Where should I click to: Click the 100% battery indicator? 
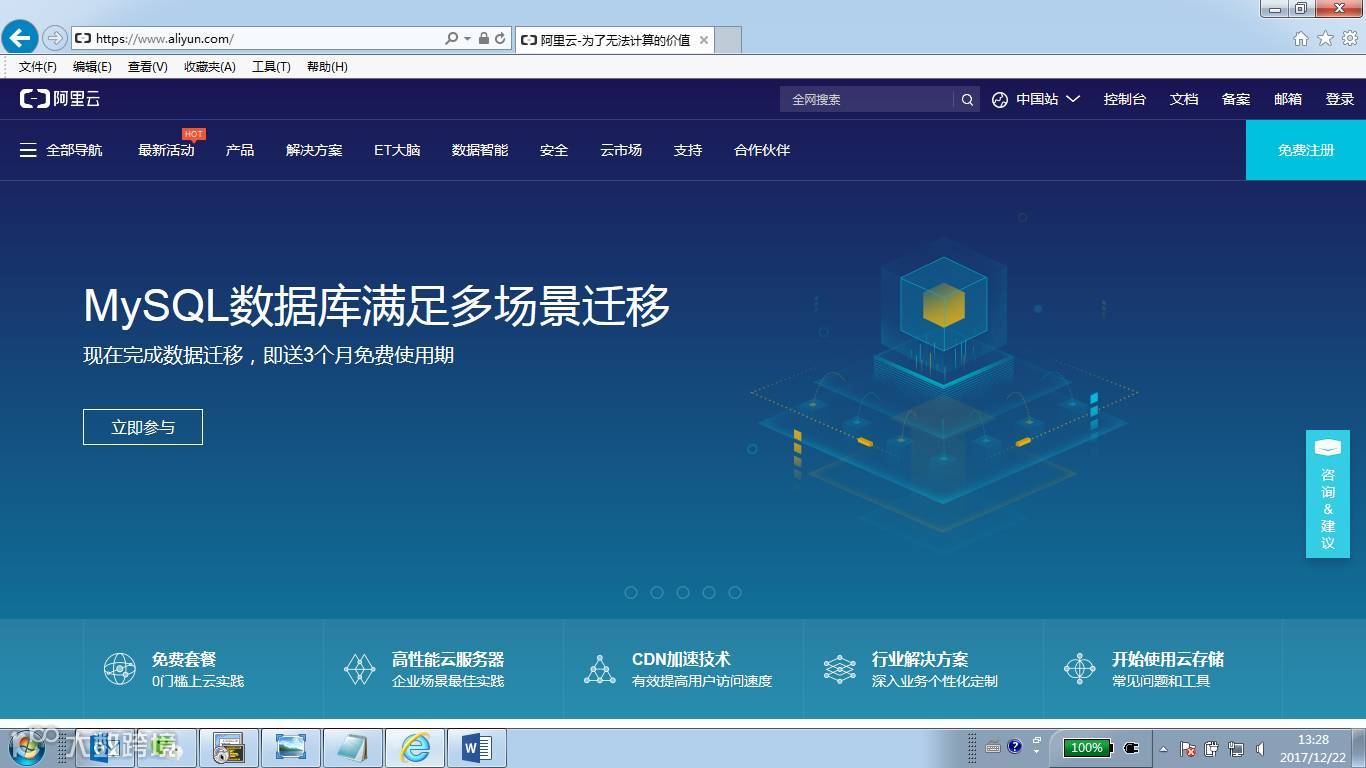click(x=1087, y=748)
